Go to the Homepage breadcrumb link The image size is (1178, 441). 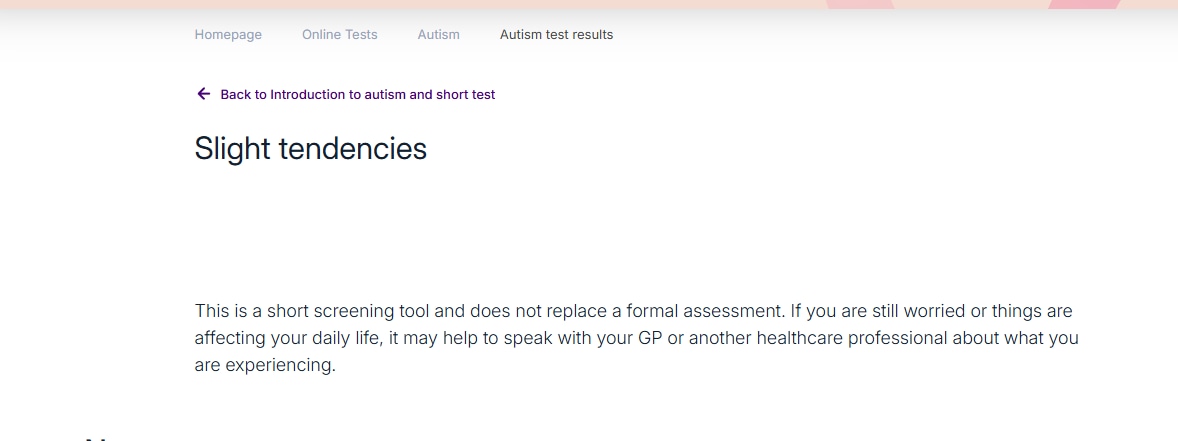tap(228, 35)
